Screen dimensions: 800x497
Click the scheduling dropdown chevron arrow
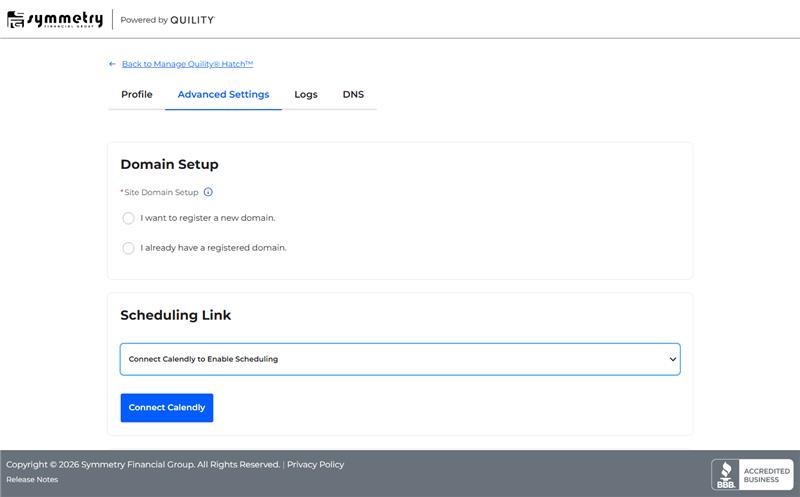[x=672, y=359]
